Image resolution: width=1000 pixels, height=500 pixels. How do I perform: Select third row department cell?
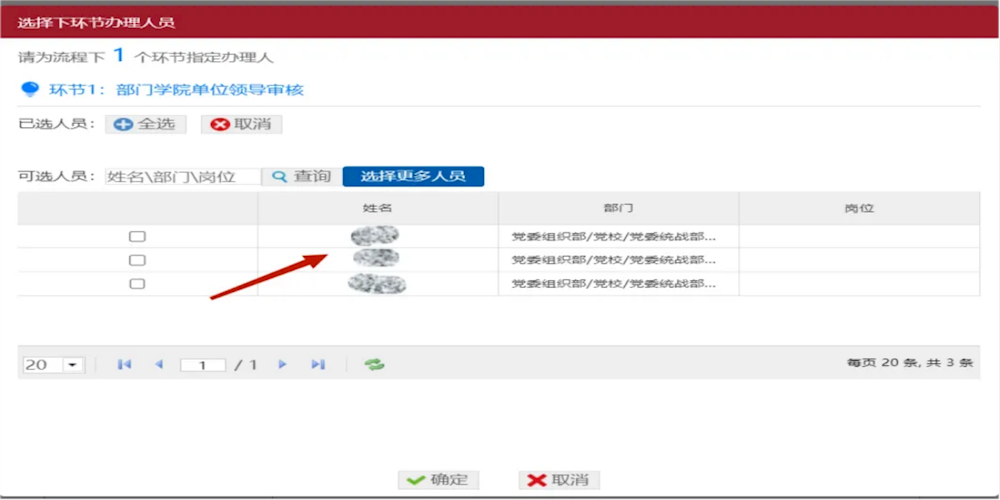pos(619,284)
